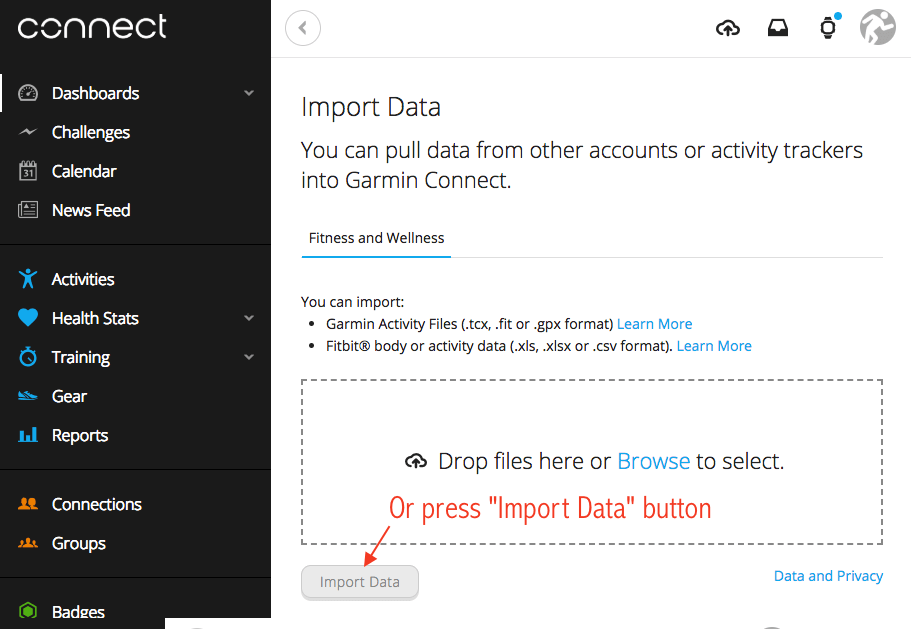The width and height of the screenshot is (911, 629).
Task: Open the Data and Privacy link
Action: pos(828,576)
